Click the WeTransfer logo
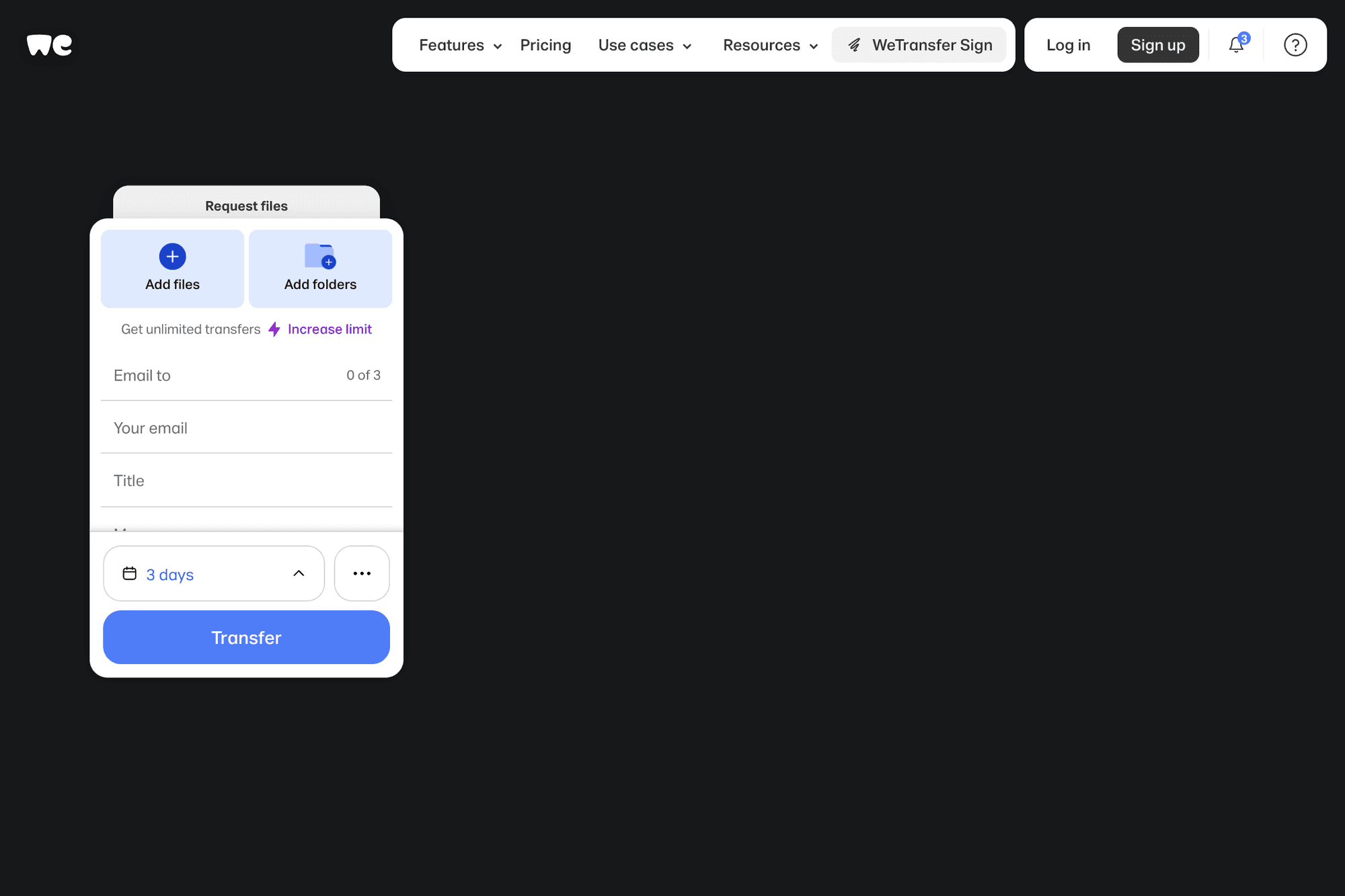 pyautogui.click(x=49, y=45)
